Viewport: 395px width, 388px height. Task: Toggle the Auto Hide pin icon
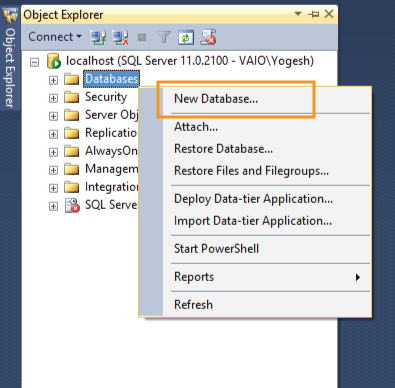click(314, 14)
